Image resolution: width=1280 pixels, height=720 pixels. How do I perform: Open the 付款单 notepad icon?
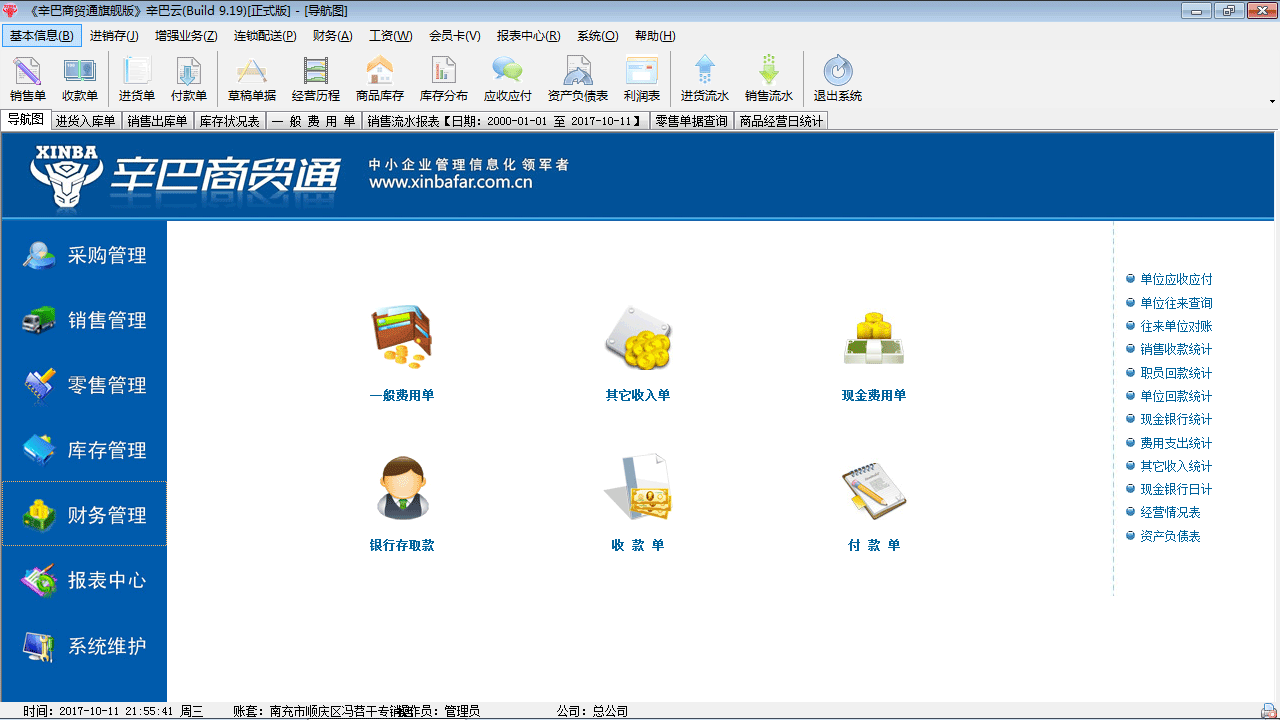pyautogui.click(x=874, y=490)
